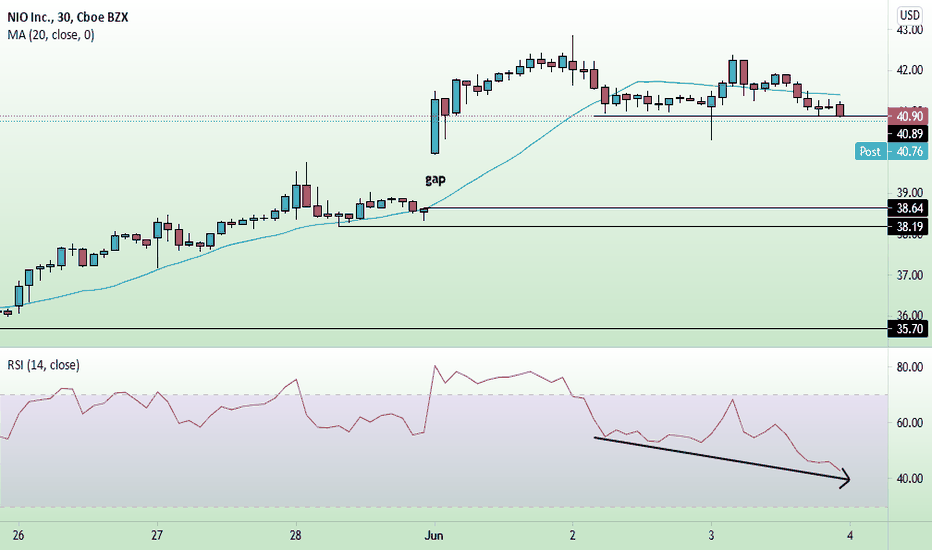Click the RSI 80.00 axis label
This screenshot has width=932, height=550.
[x=909, y=367]
